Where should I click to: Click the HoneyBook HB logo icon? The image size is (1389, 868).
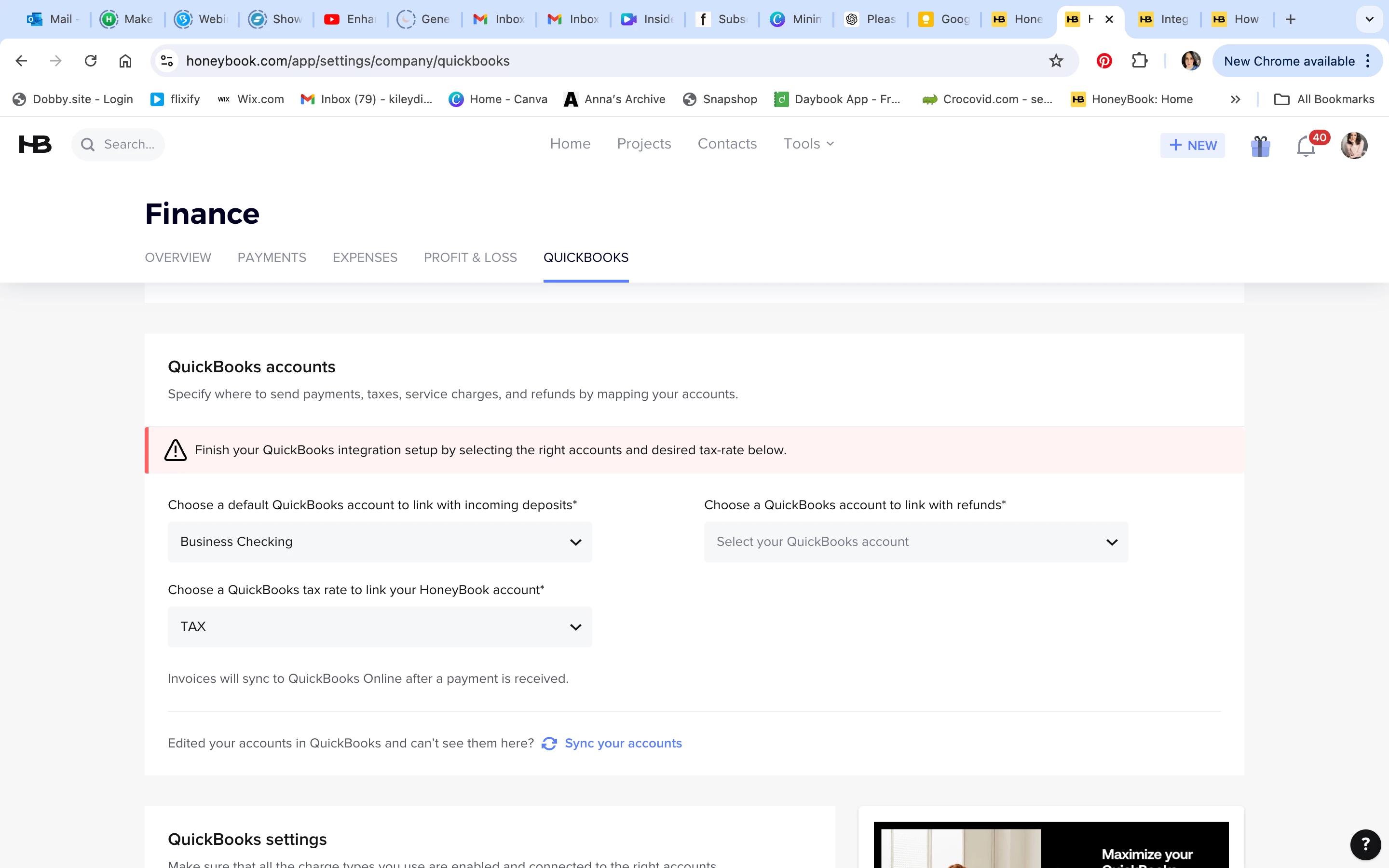pyautogui.click(x=35, y=144)
